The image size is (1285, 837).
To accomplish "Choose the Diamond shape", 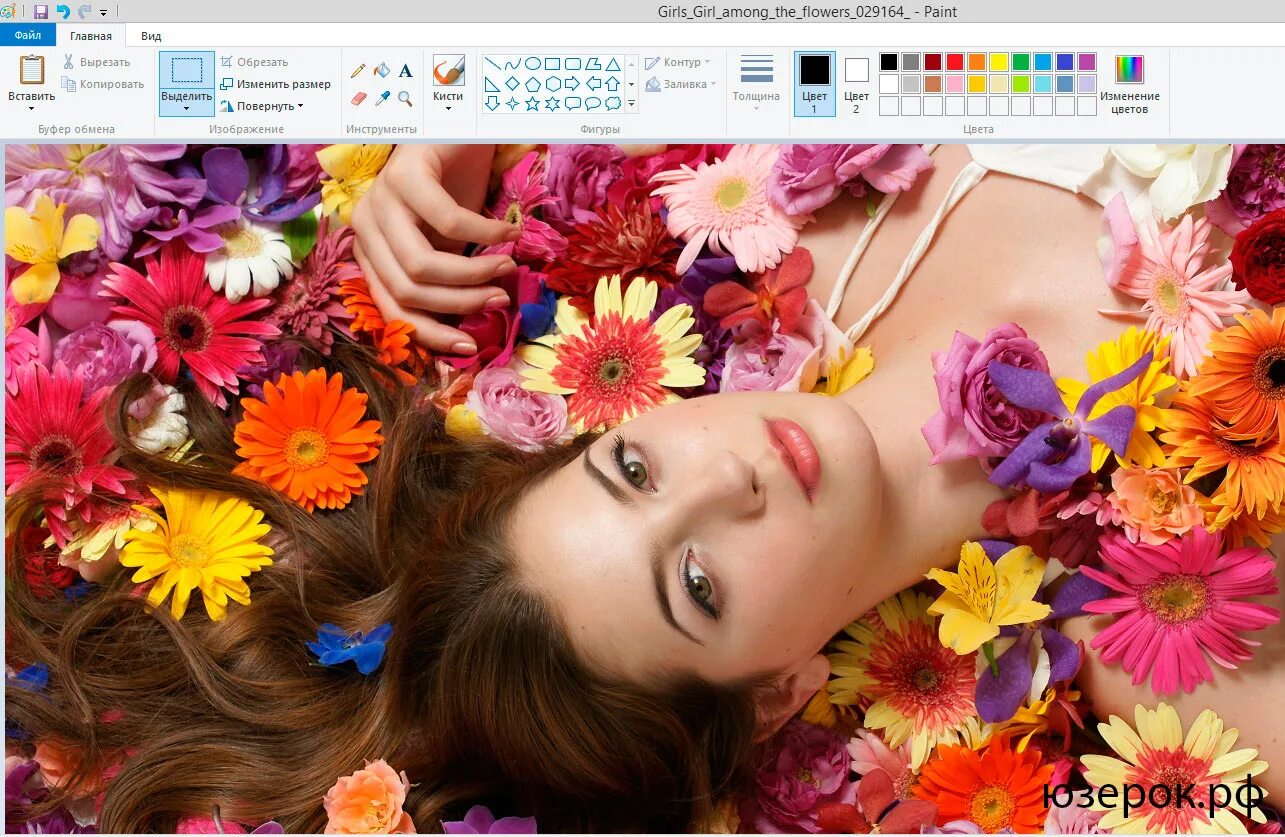I will [x=512, y=84].
